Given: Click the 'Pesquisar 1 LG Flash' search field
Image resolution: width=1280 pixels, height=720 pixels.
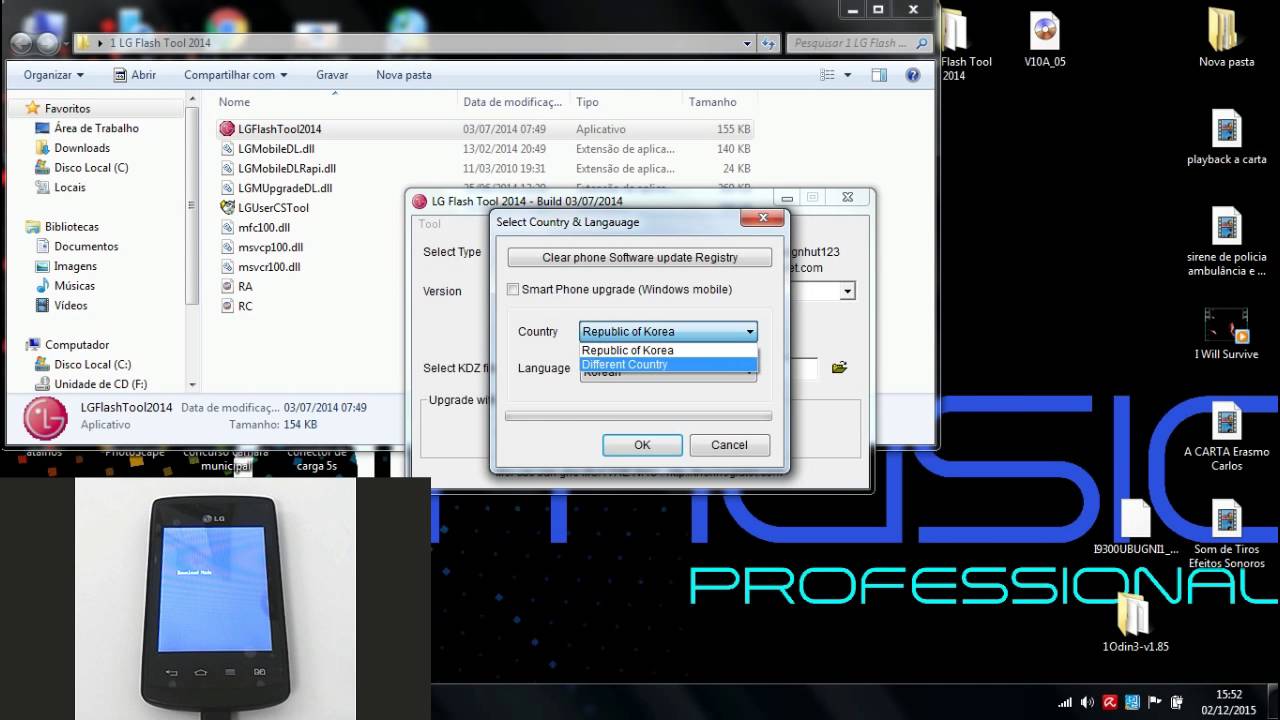Looking at the screenshot, I should tap(860, 43).
